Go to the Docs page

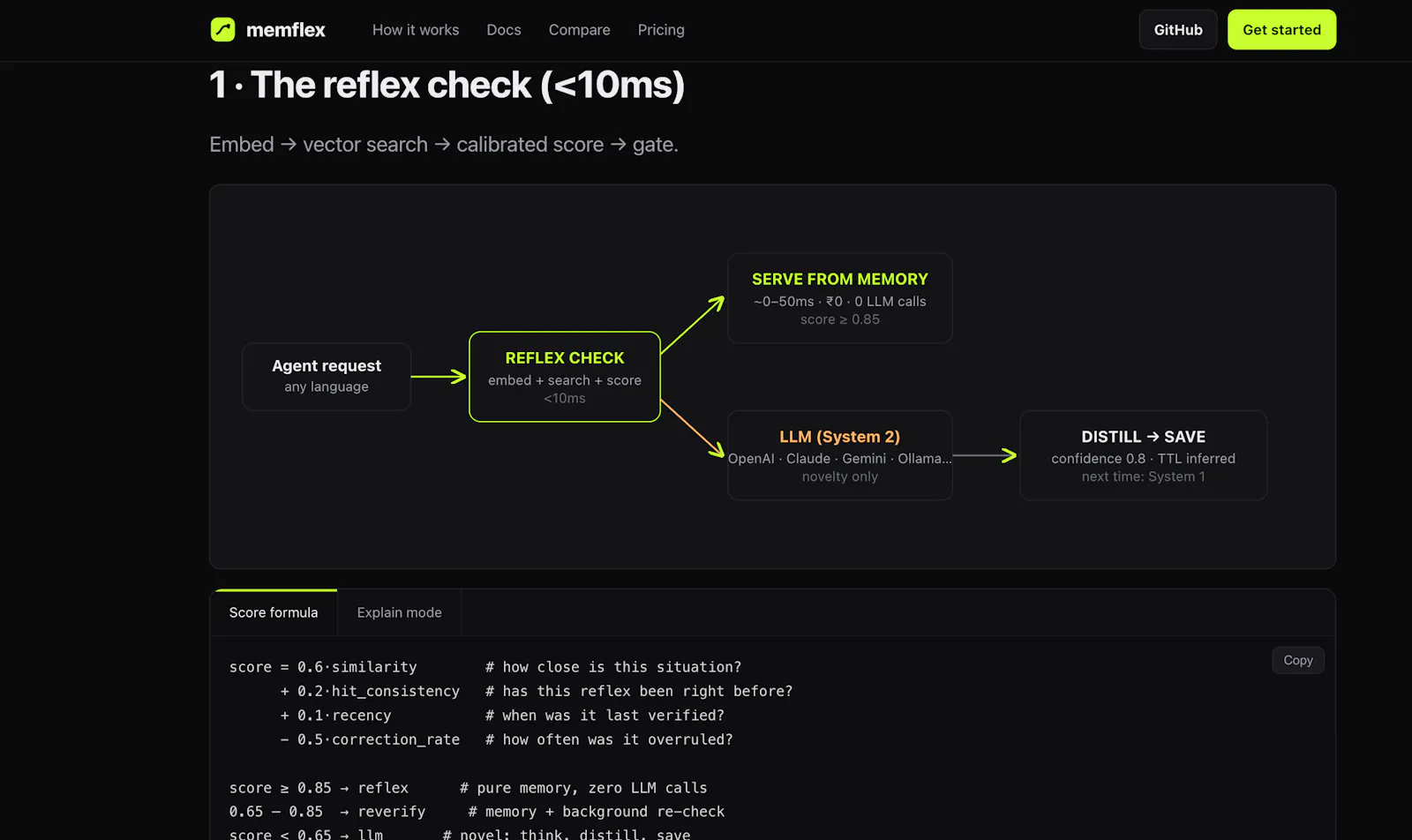[x=504, y=30]
